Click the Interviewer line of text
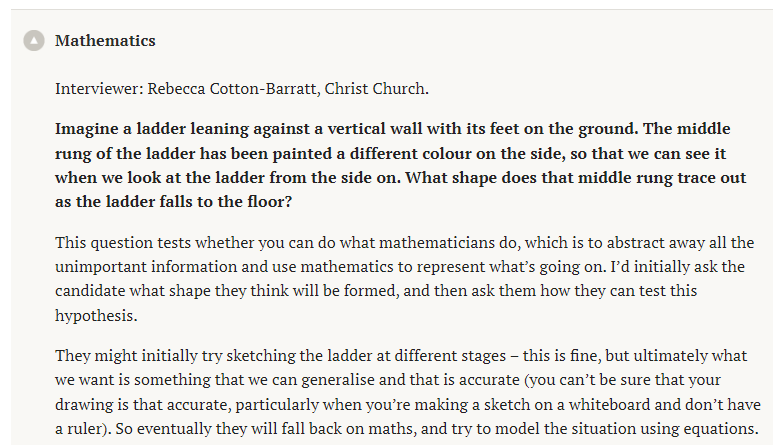This screenshot has width=783, height=445. [242, 88]
